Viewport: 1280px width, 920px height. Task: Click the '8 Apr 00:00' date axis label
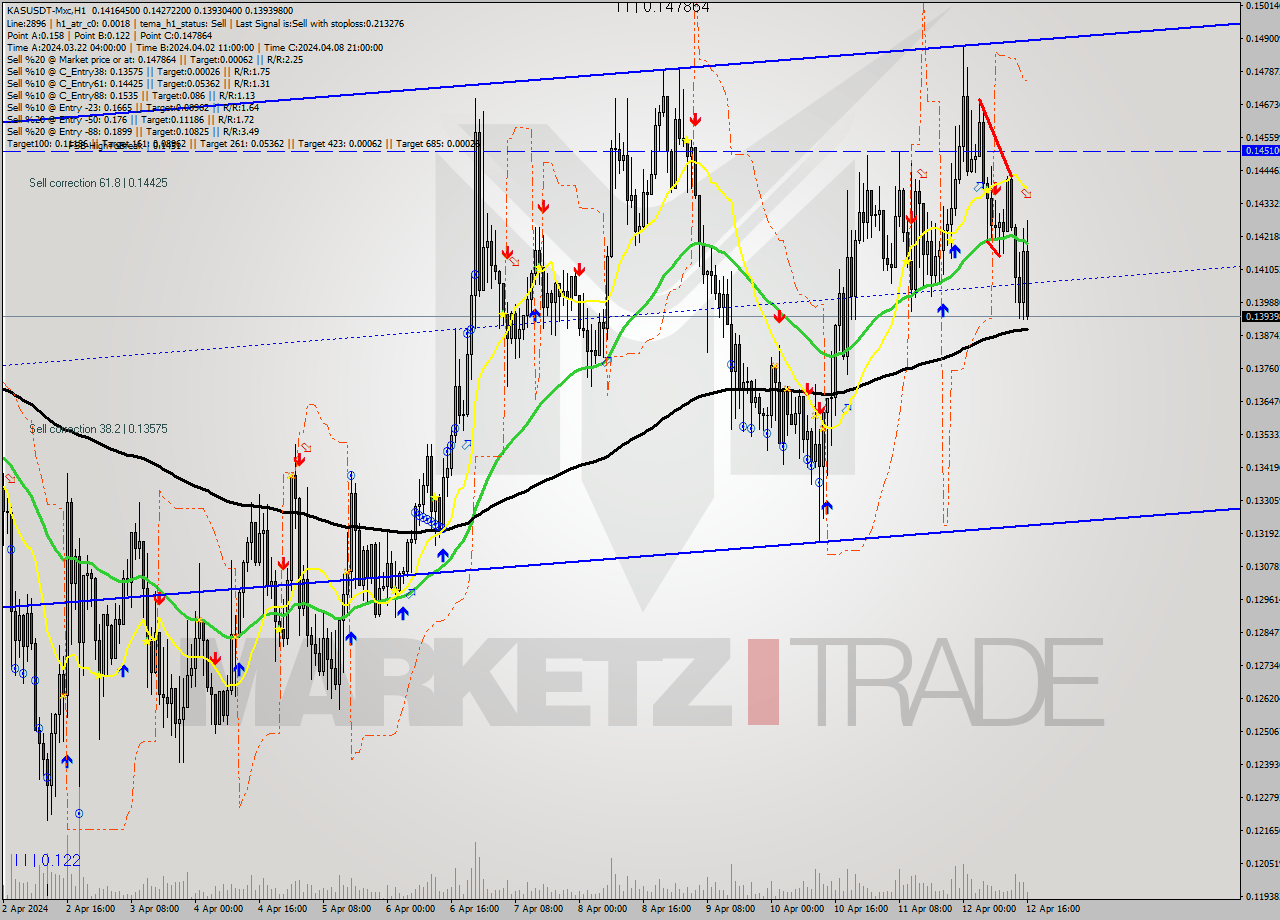(x=601, y=909)
